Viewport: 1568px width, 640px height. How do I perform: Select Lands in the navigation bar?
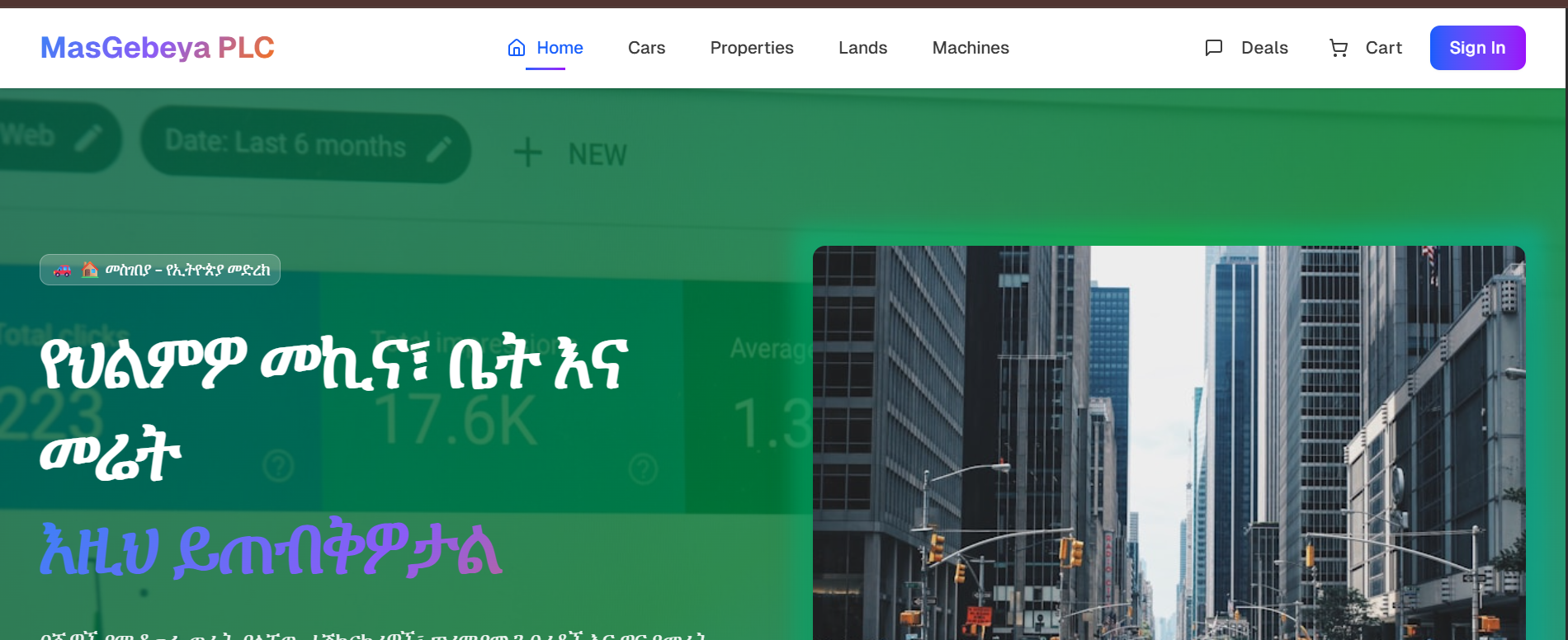point(862,48)
